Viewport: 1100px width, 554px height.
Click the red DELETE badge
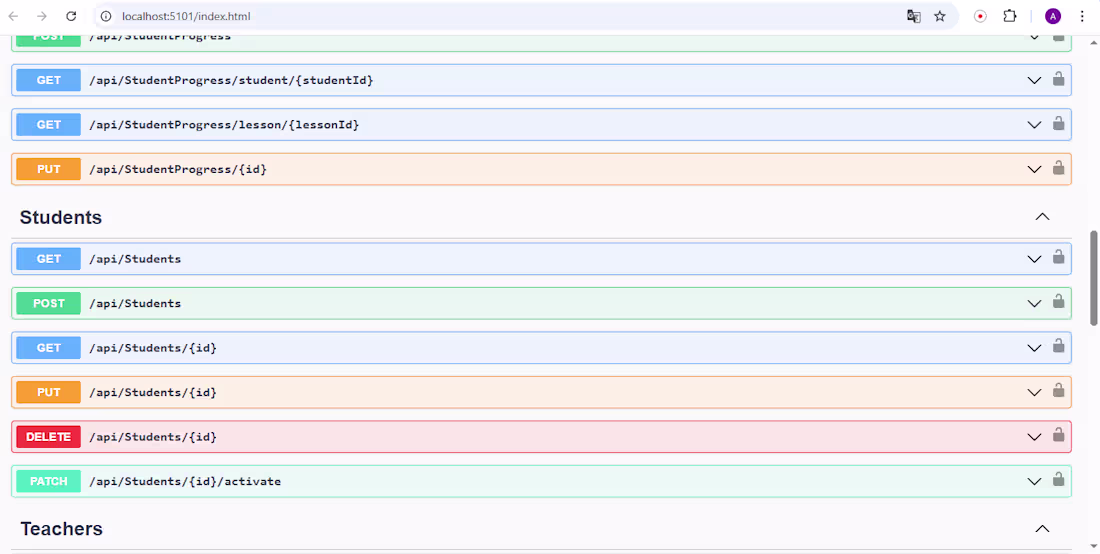coord(48,437)
